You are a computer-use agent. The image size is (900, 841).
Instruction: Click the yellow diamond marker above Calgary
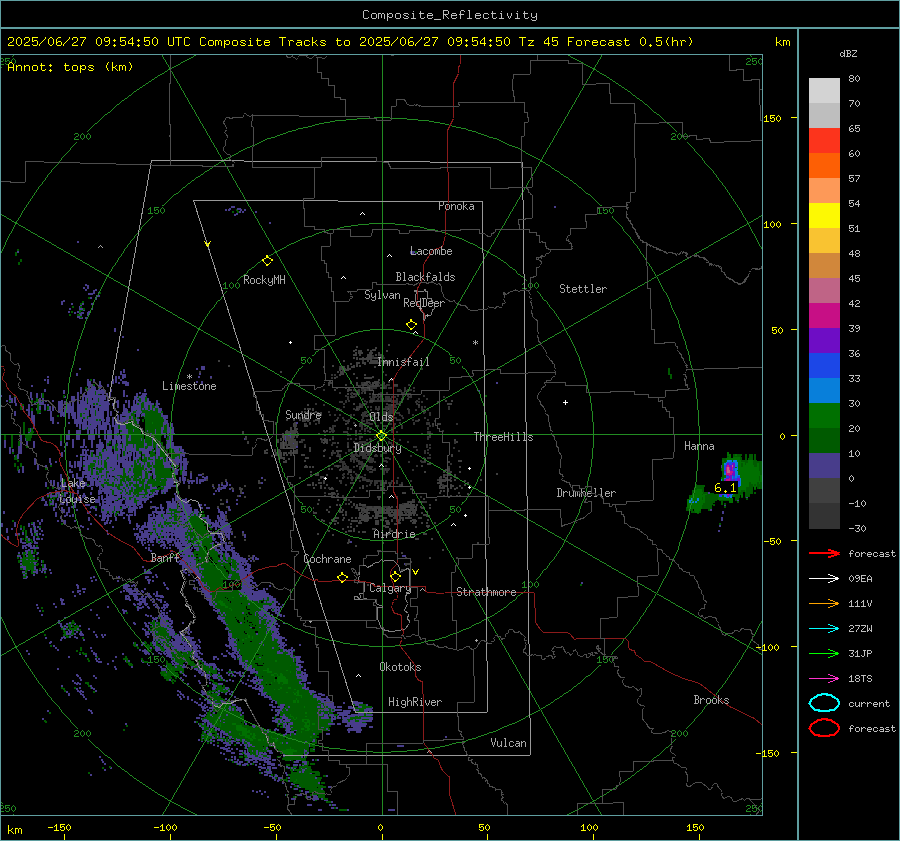pyautogui.click(x=395, y=576)
